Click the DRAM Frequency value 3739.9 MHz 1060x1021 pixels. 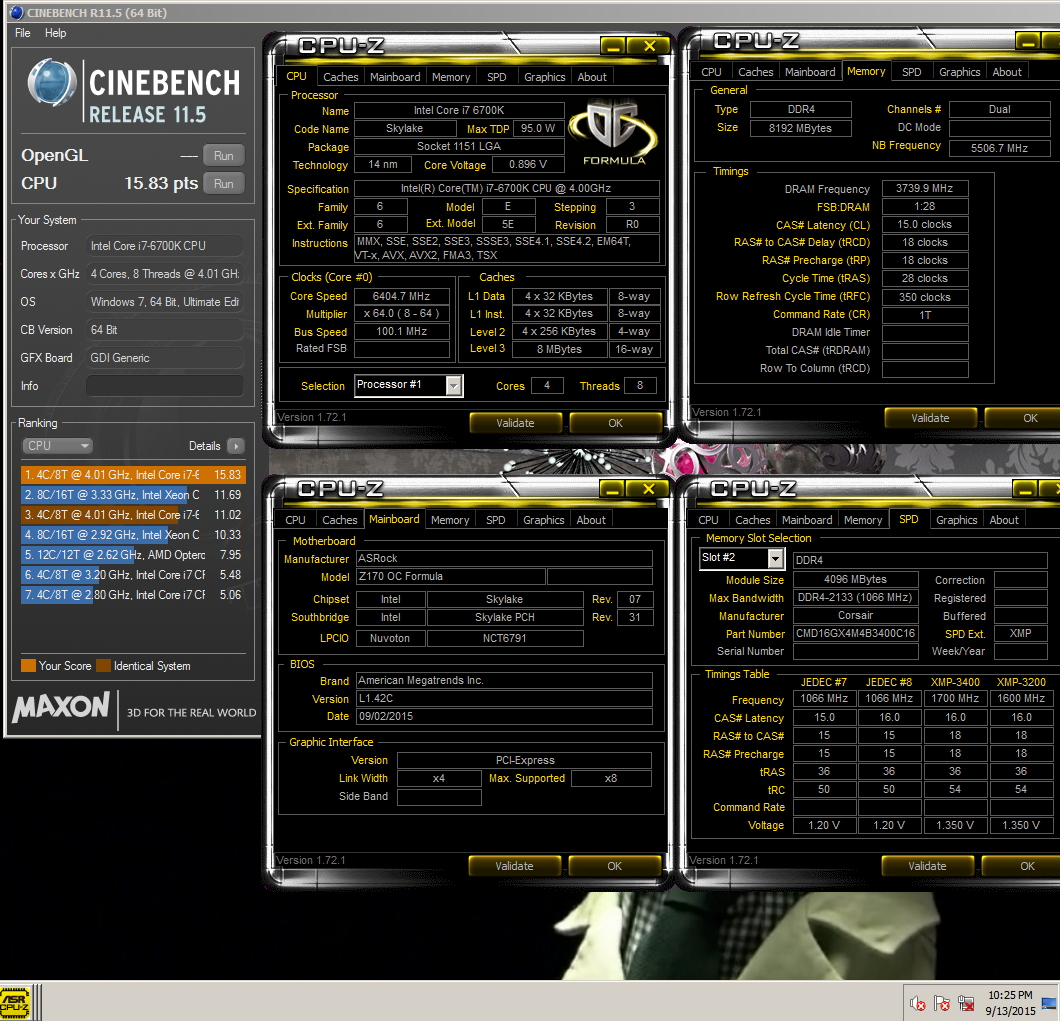click(925, 189)
